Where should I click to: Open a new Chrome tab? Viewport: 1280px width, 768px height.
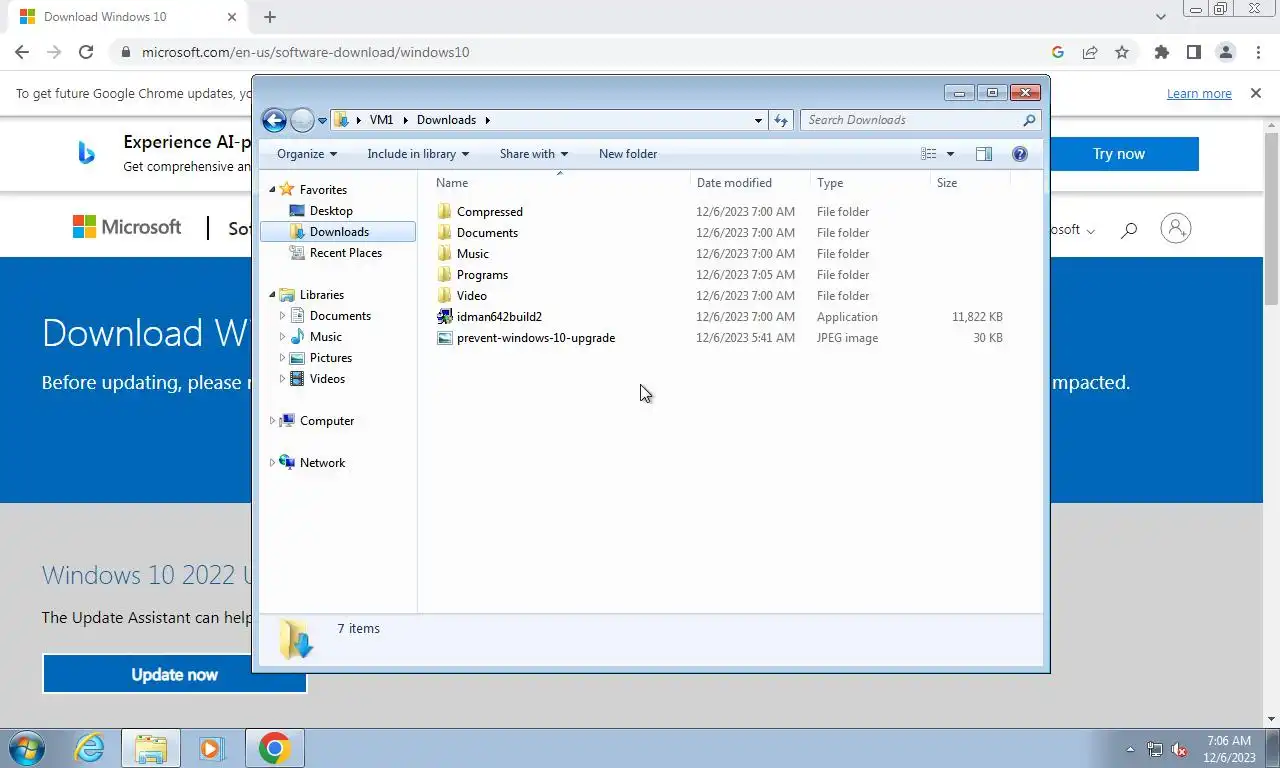270,17
